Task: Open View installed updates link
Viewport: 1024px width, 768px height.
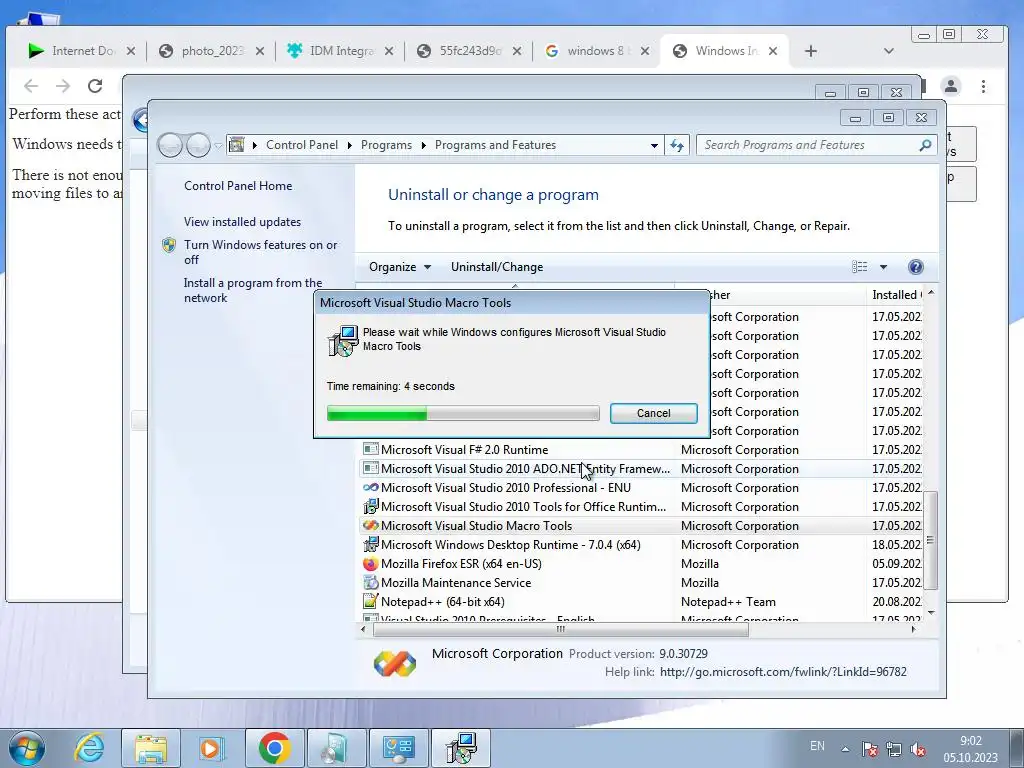Action: pyautogui.click(x=242, y=221)
